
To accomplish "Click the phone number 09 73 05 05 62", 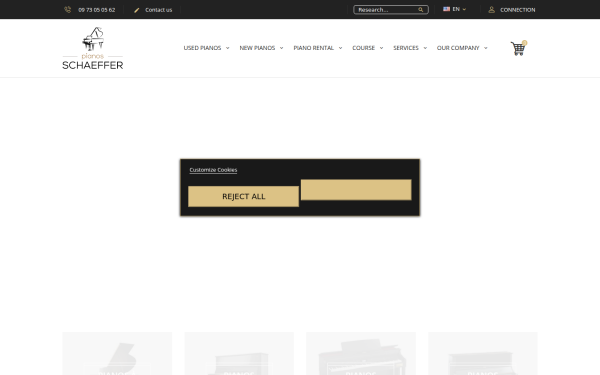I will click(96, 10).
